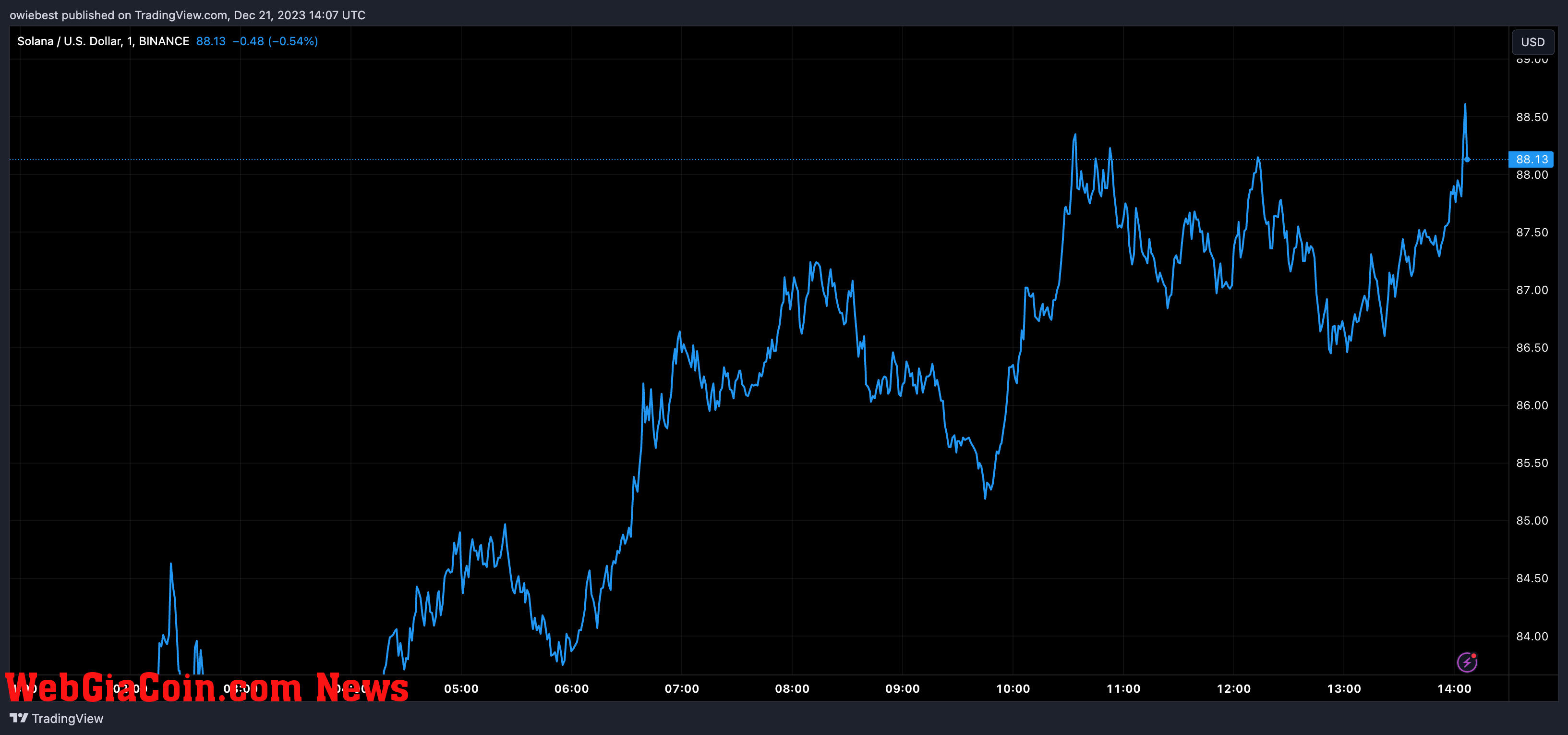The width and height of the screenshot is (1568, 735).
Task: Click the lightning flash icon on the chart
Action: coord(1466,662)
